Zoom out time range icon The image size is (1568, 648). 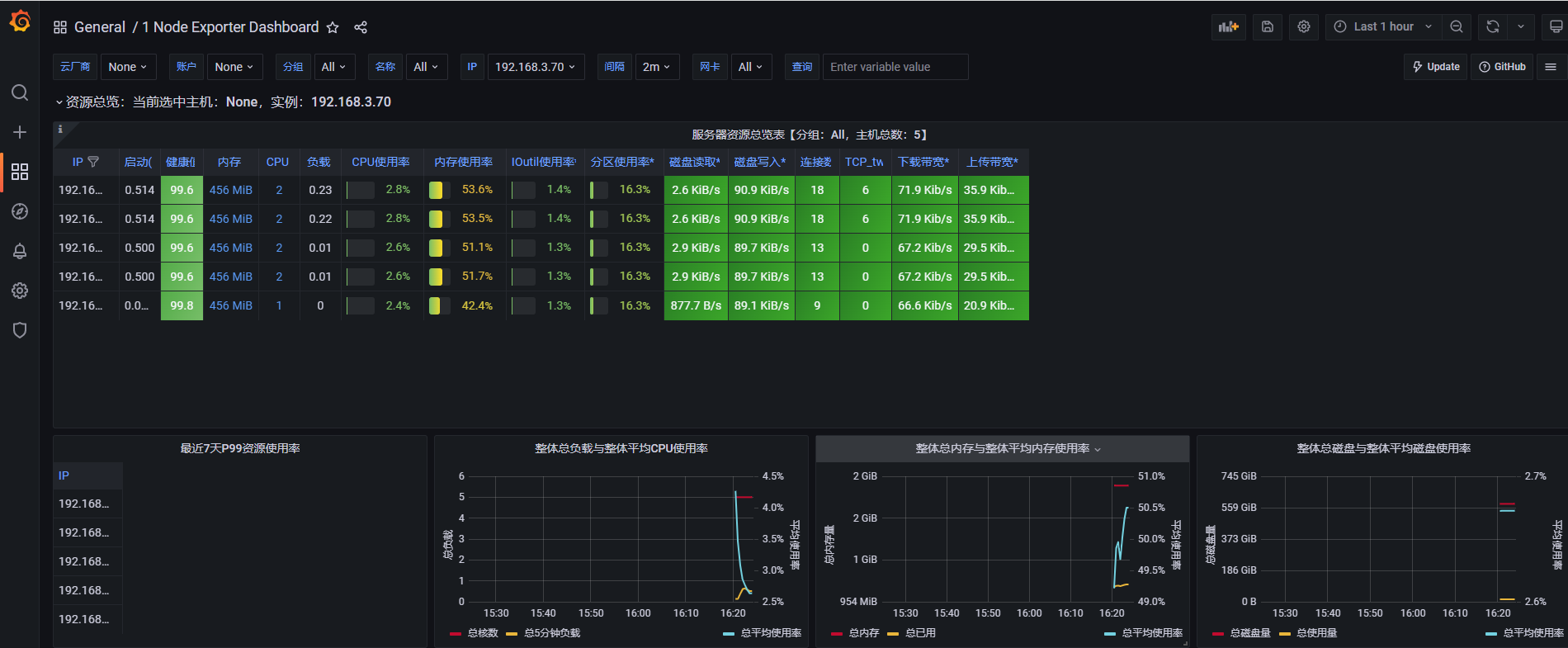click(x=1457, y=26)
